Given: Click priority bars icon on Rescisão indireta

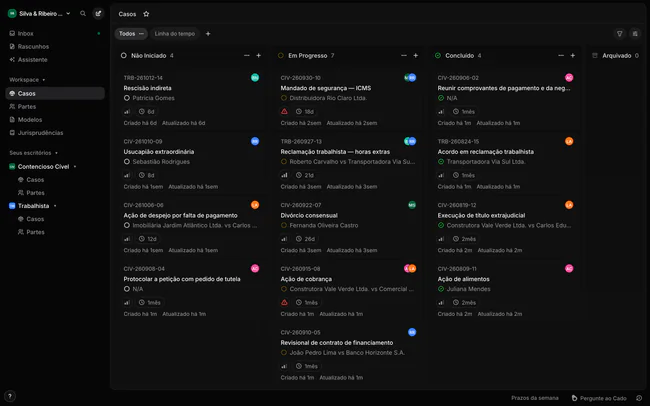Looking at the screenshot, I should pyautogui.click(x=127, y=112).
